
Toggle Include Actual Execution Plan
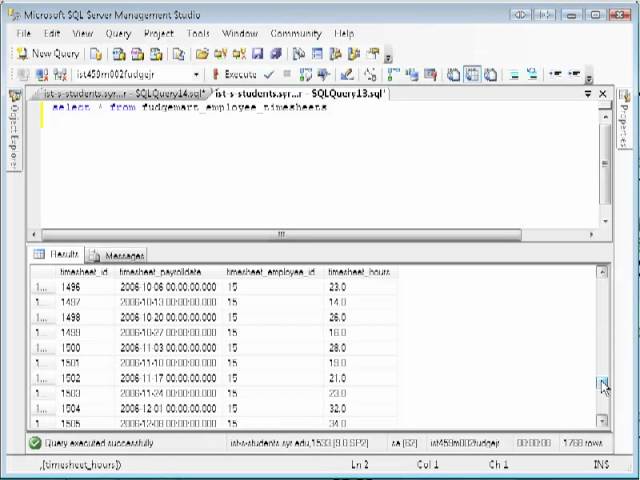click(393, 75)
